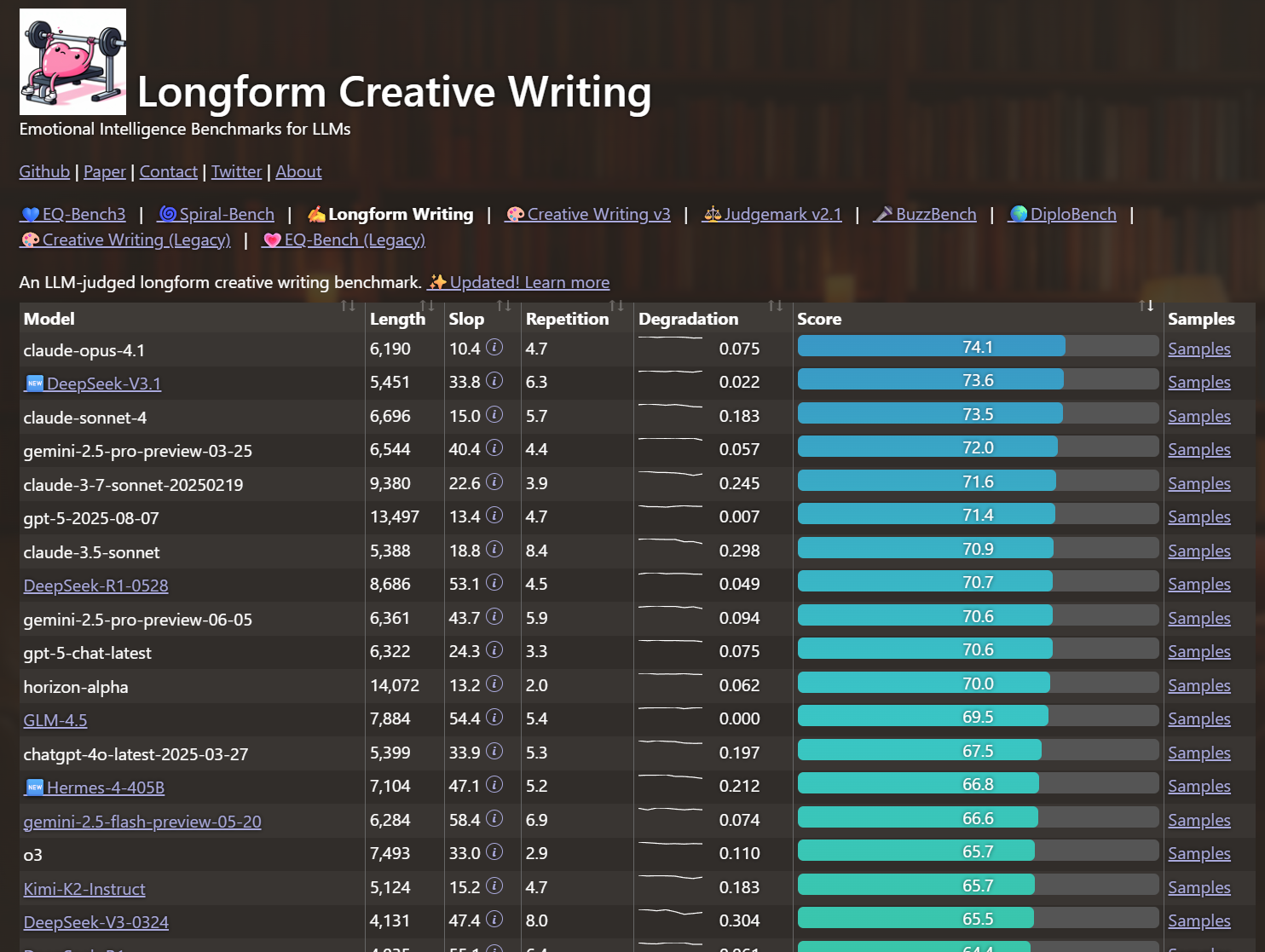Open the Paper link

[x=105, y=171]
